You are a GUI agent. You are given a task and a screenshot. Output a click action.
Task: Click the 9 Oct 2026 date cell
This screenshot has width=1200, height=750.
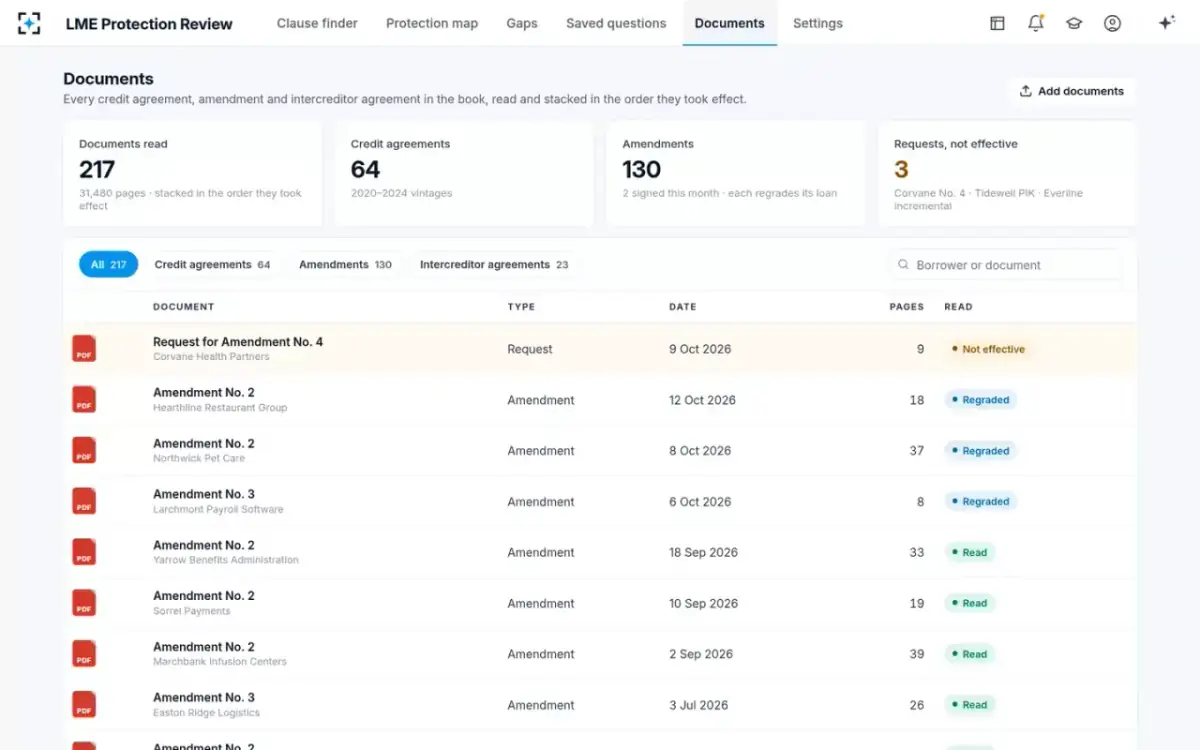tap(700, 349)
